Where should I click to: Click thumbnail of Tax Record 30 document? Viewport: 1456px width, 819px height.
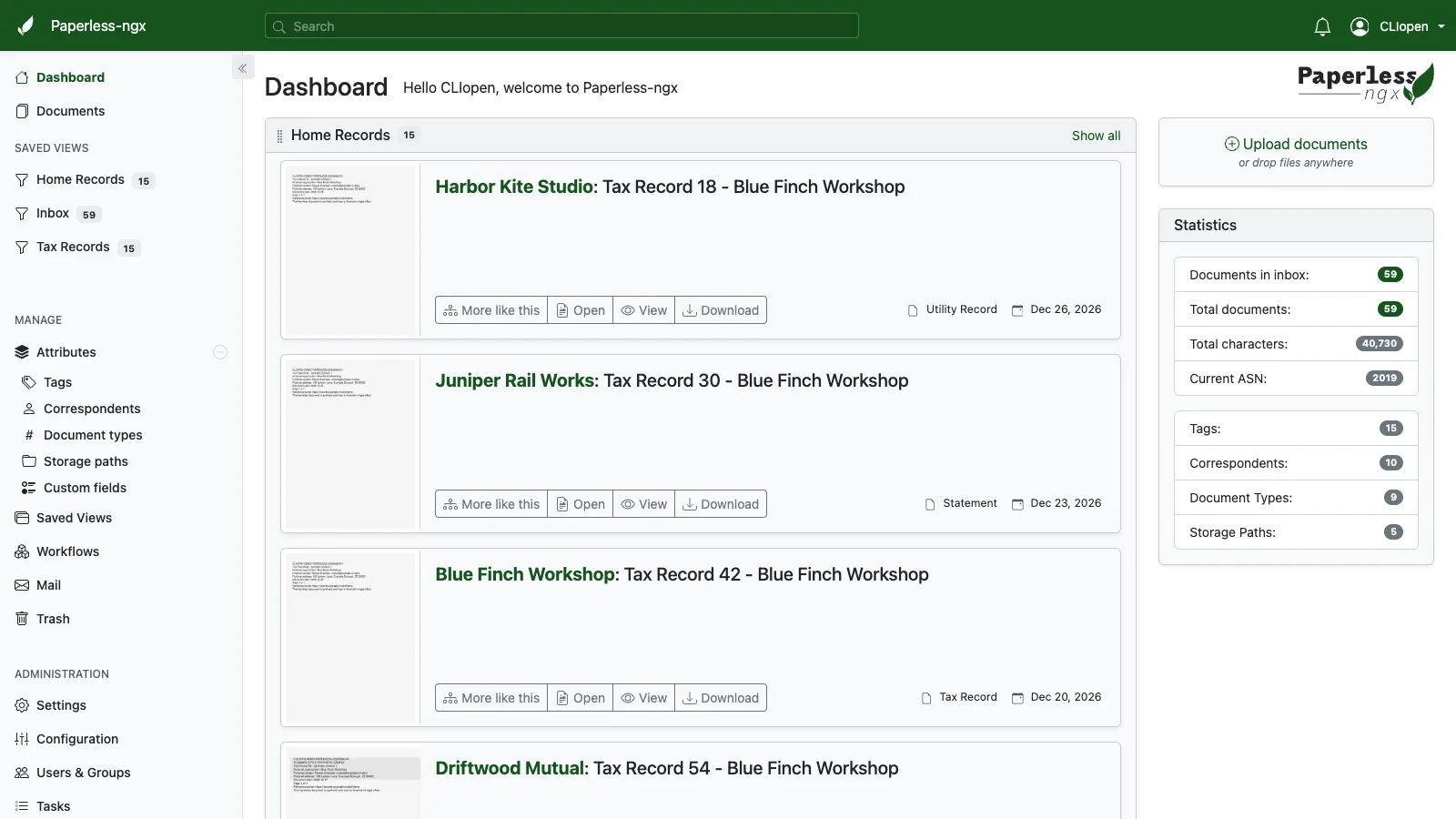(x=351, y=443)
